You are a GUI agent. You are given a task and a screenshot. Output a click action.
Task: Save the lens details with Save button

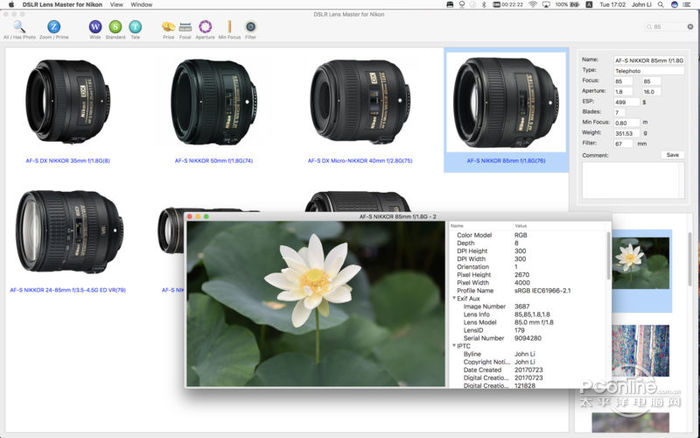coord(672,155)
